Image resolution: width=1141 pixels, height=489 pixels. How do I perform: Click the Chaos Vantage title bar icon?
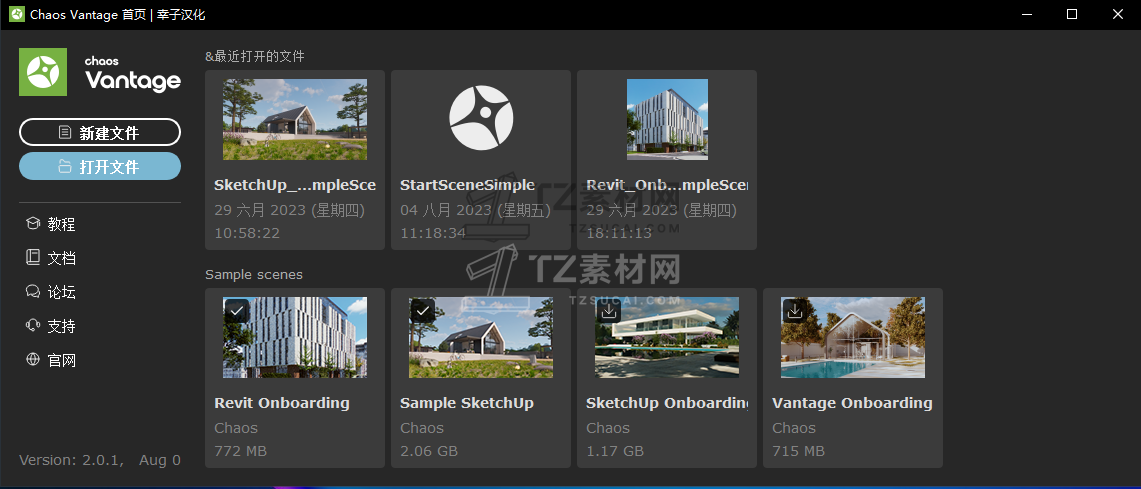pyautogui.click(x=17, y=15)
